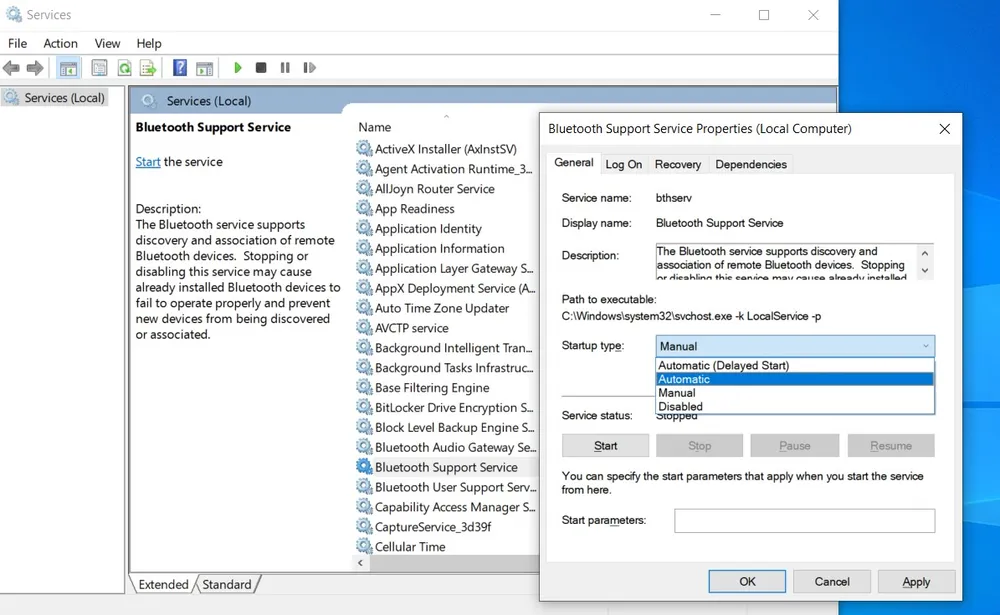Click the 'Start' the service link
Viewport: 1000px width, 615px height.
point(148,162)
